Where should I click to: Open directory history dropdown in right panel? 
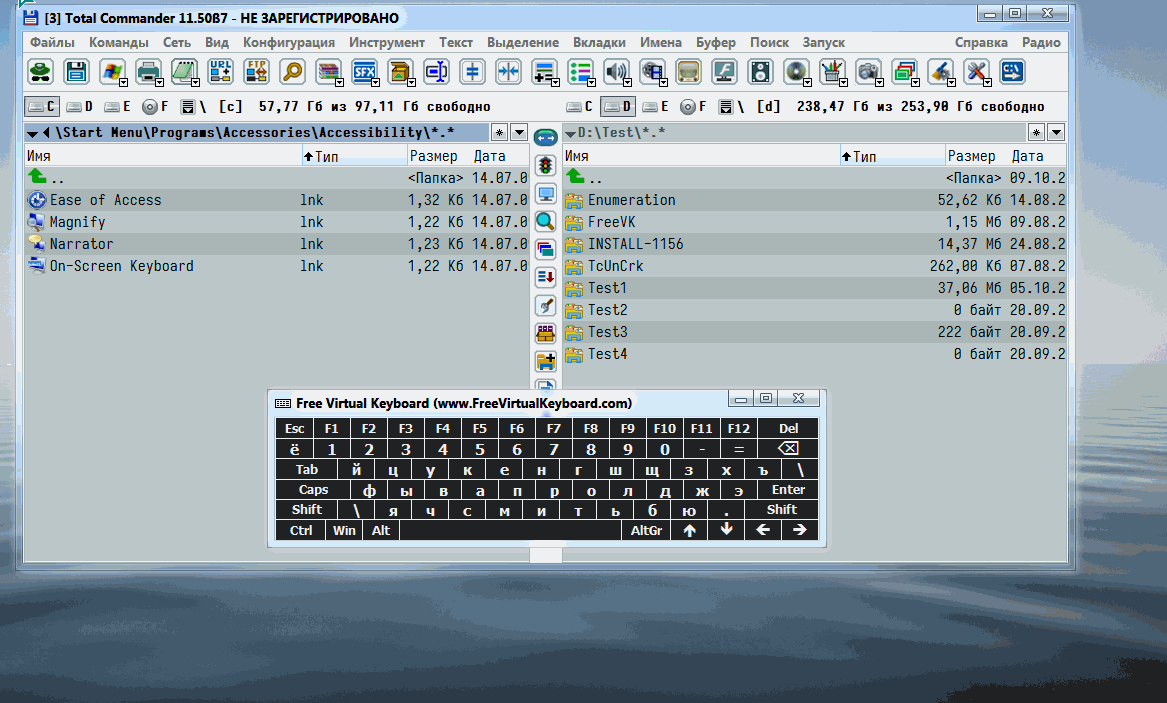1056,132
